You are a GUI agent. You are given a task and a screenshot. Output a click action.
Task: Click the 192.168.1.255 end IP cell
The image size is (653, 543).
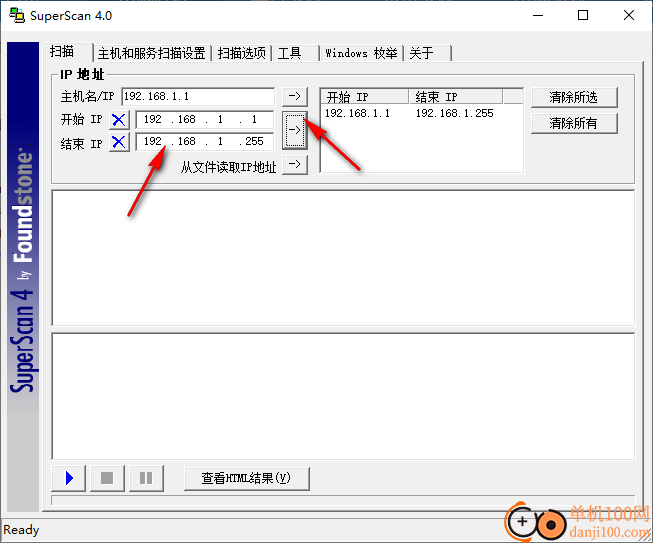tap(455, 113)
